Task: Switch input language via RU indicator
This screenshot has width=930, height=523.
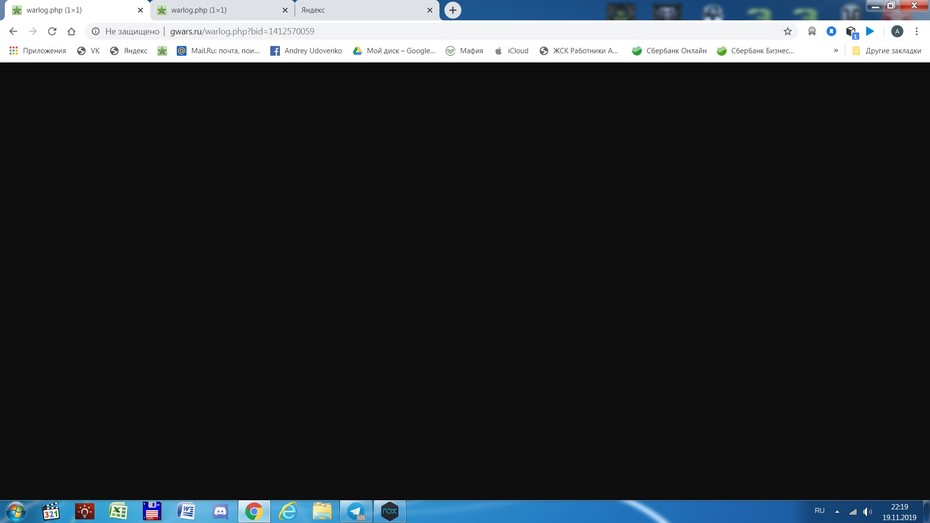Action: tap(819, 511)
